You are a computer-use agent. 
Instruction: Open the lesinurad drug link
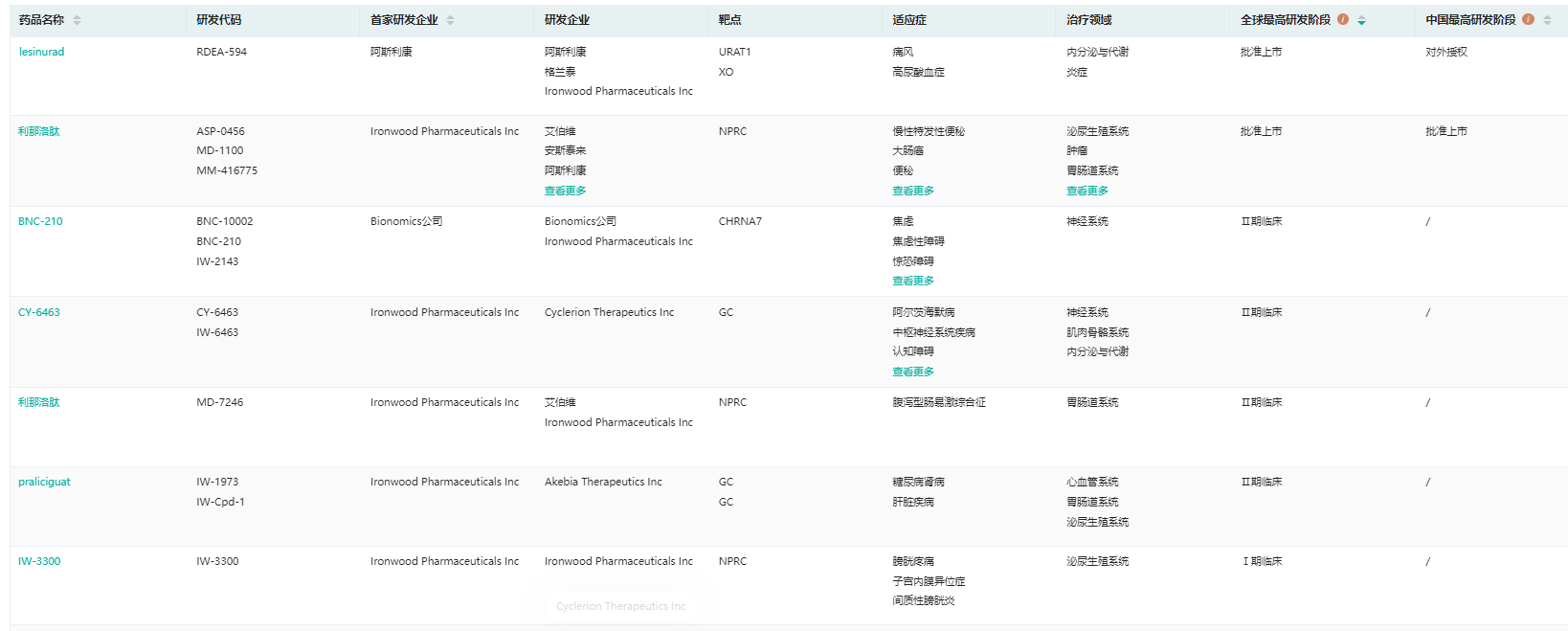pos(41,52)
